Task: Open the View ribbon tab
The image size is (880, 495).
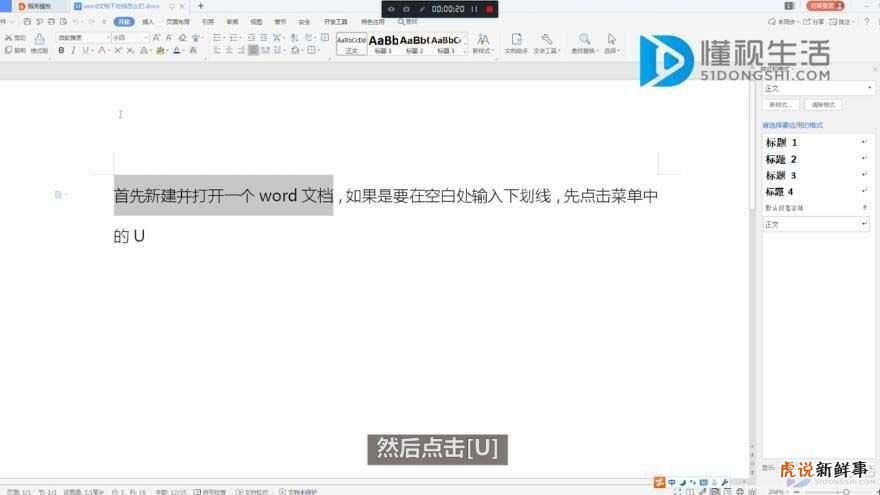Action: point(256,22)
